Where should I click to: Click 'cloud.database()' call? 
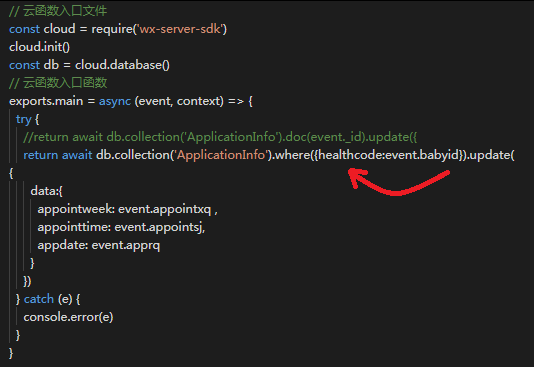pyautogui.click(x=122, y=65)
